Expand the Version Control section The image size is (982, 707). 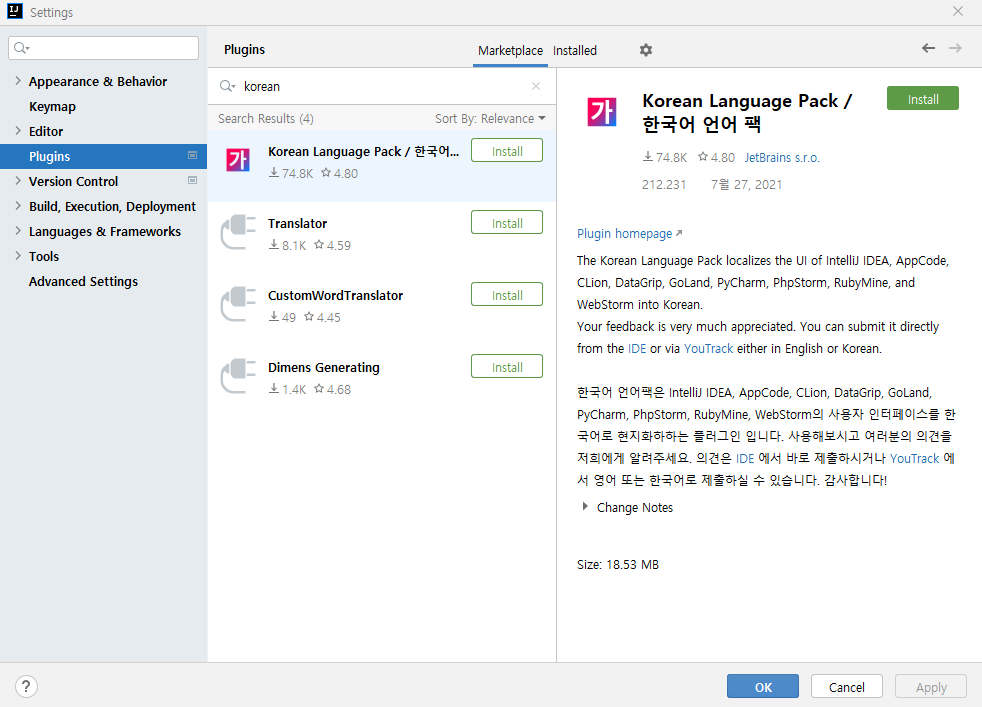tap(18, 181)
